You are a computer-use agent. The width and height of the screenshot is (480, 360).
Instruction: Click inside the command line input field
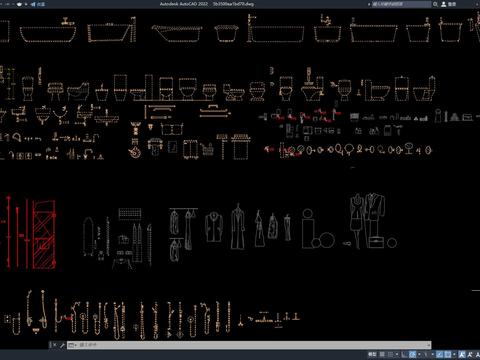pos(252,345)
